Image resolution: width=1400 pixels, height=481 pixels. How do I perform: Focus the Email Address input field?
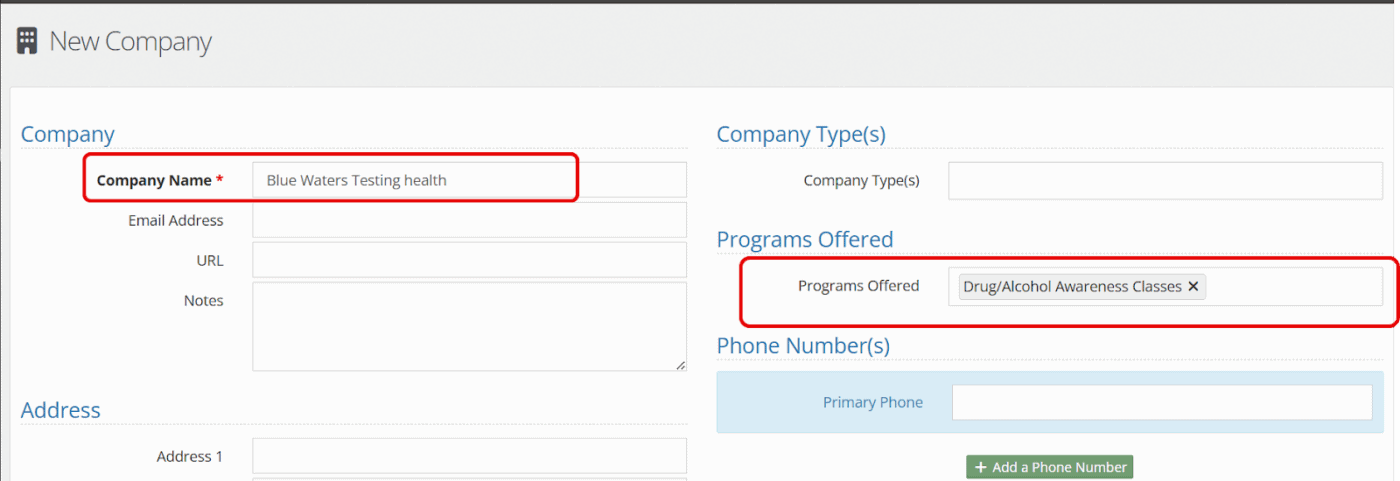tap(469, 220)
